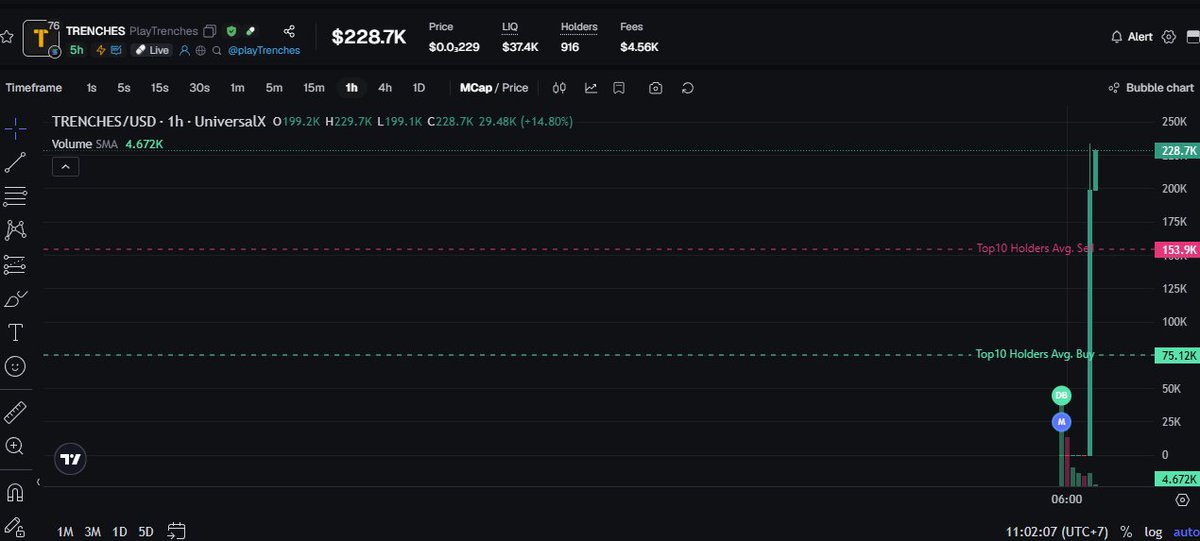1200x541 pixels.
Task: Star TRENCHES as a favorite
Action: tap(6, 37)
